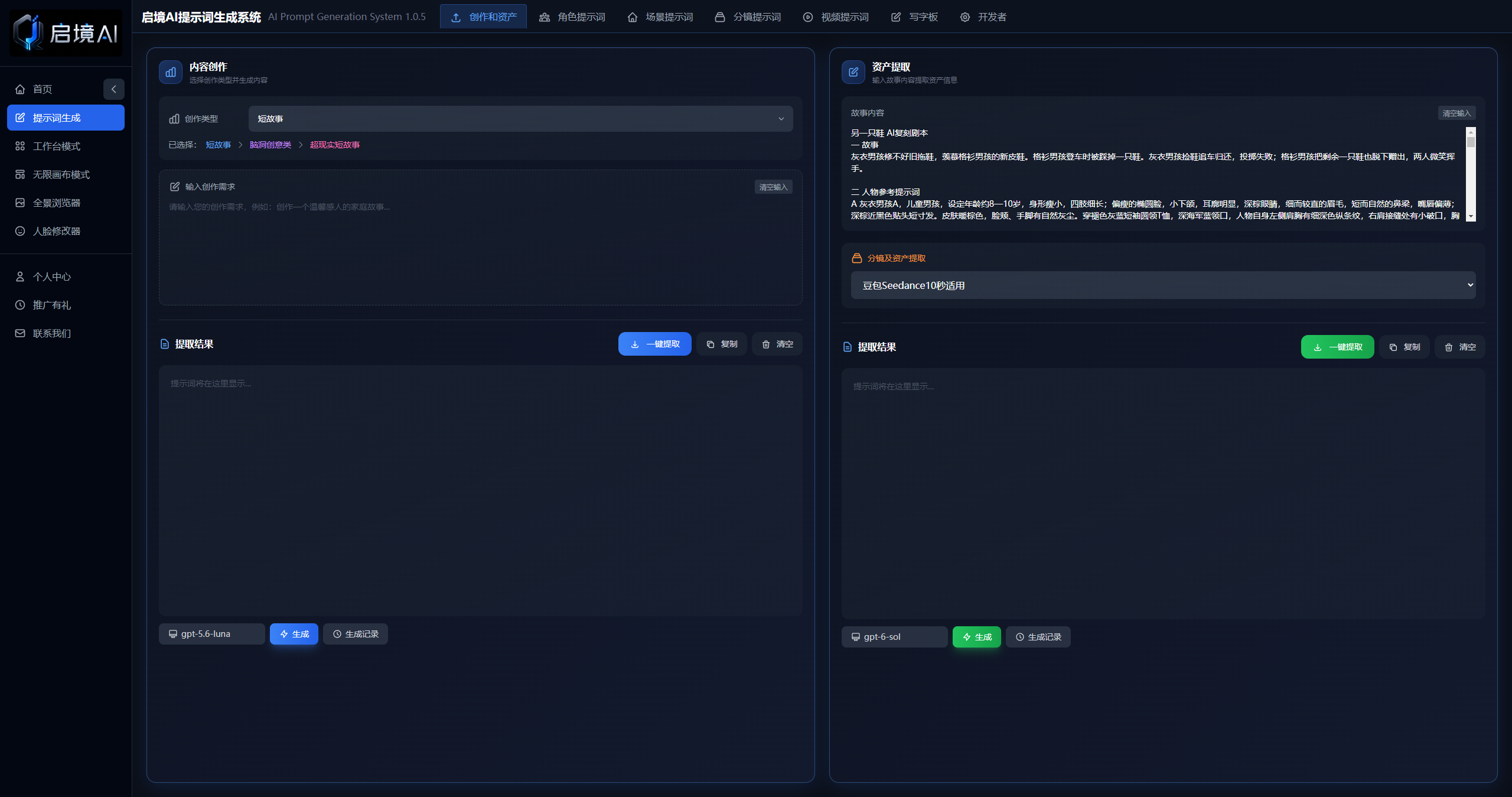Clear 故事内容 with 清空输入 button
Screen dimensions: 1512x797
point(1456,113)
